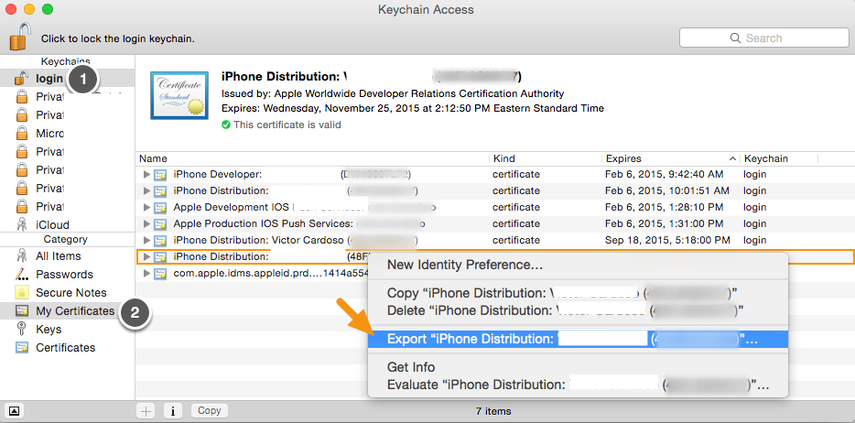Click Victor Cardoso certificate row icon
This screenshot has width=855, height=423.
[160, 240]
